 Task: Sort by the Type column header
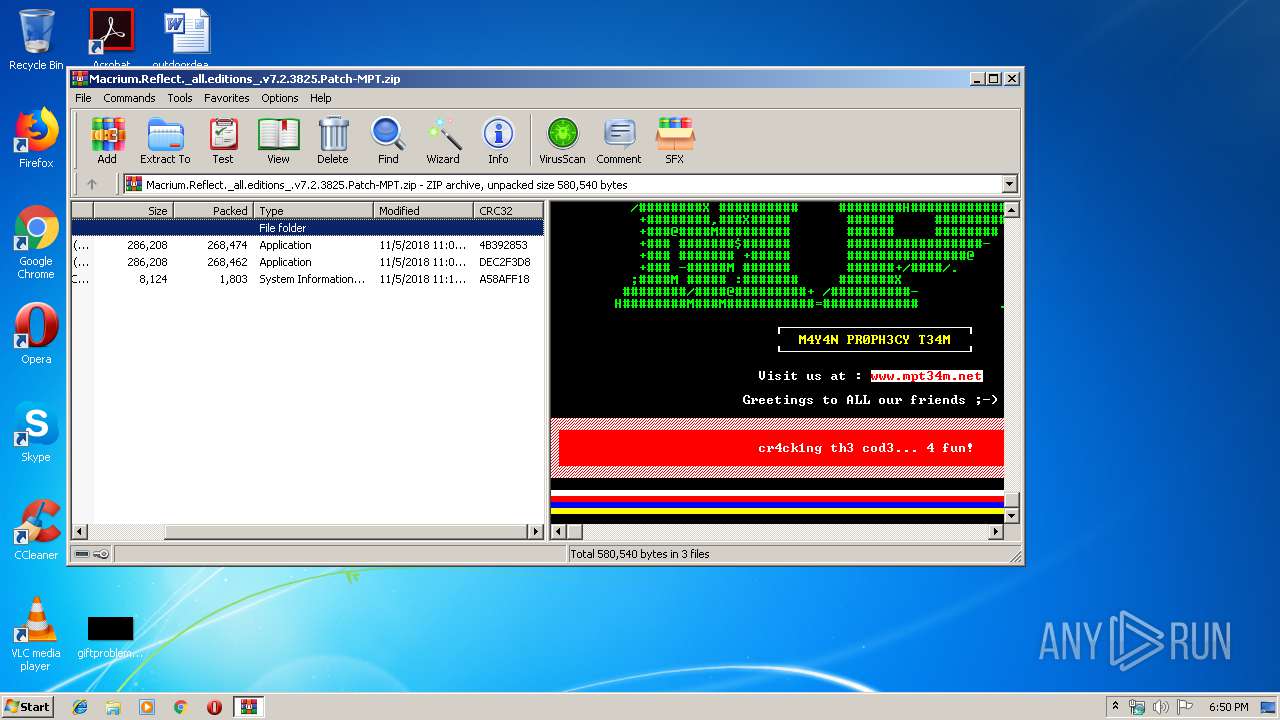[313, 210]
